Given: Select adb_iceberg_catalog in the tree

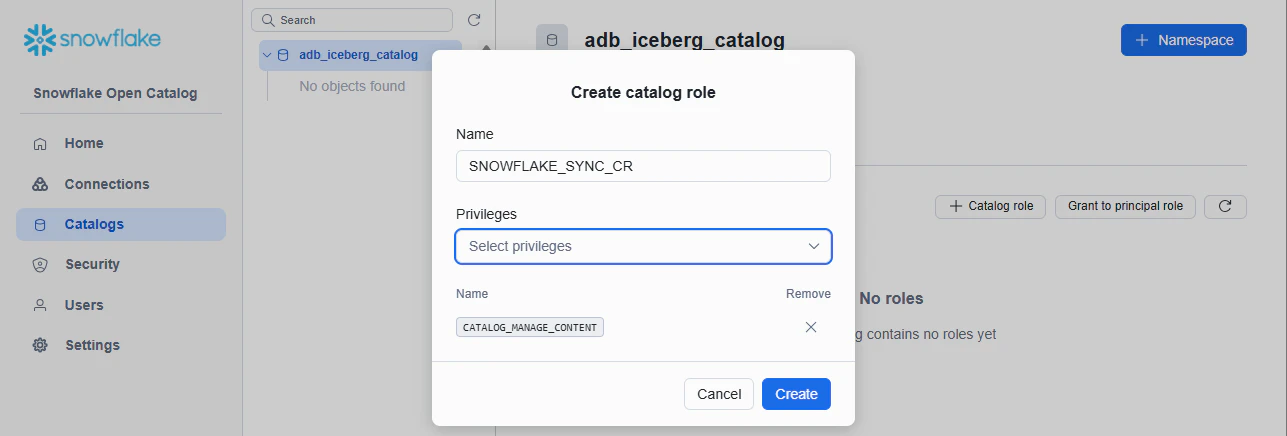Looking at the screenshot, I should pos(358,55).
